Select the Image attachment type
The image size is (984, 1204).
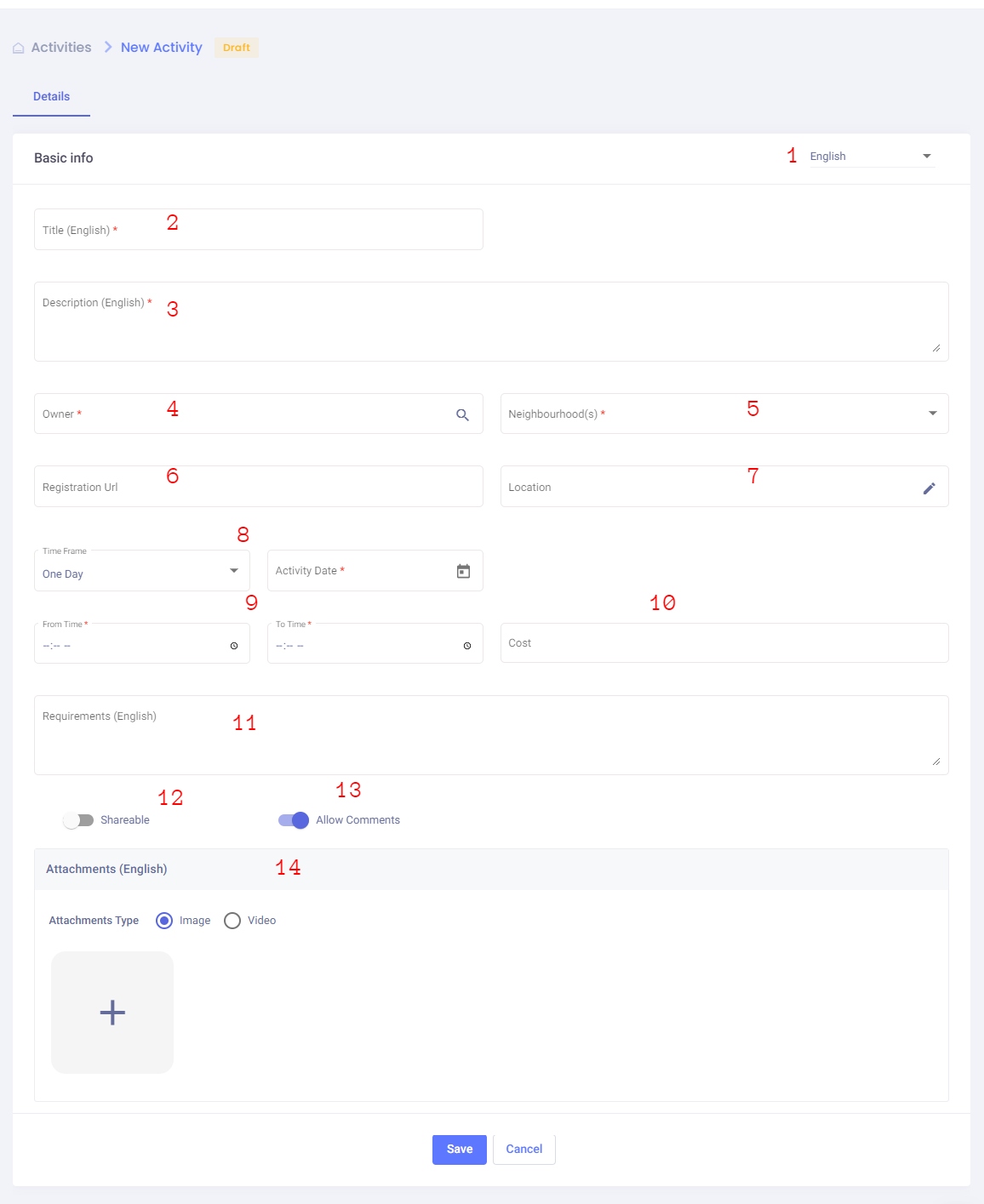pos(164,921)
